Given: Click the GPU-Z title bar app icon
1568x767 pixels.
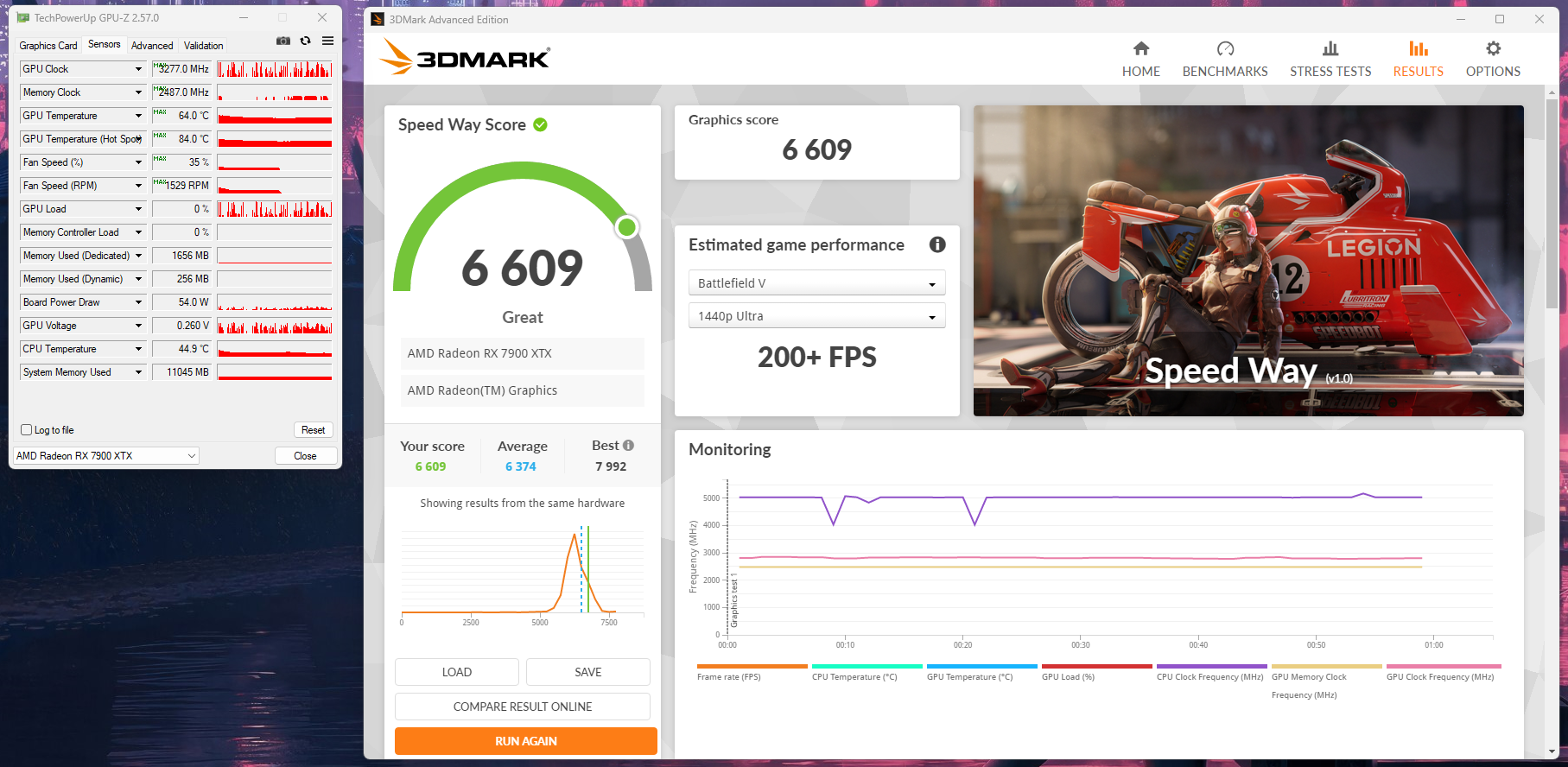Looking at the screenshot, I should click(23, 17).
